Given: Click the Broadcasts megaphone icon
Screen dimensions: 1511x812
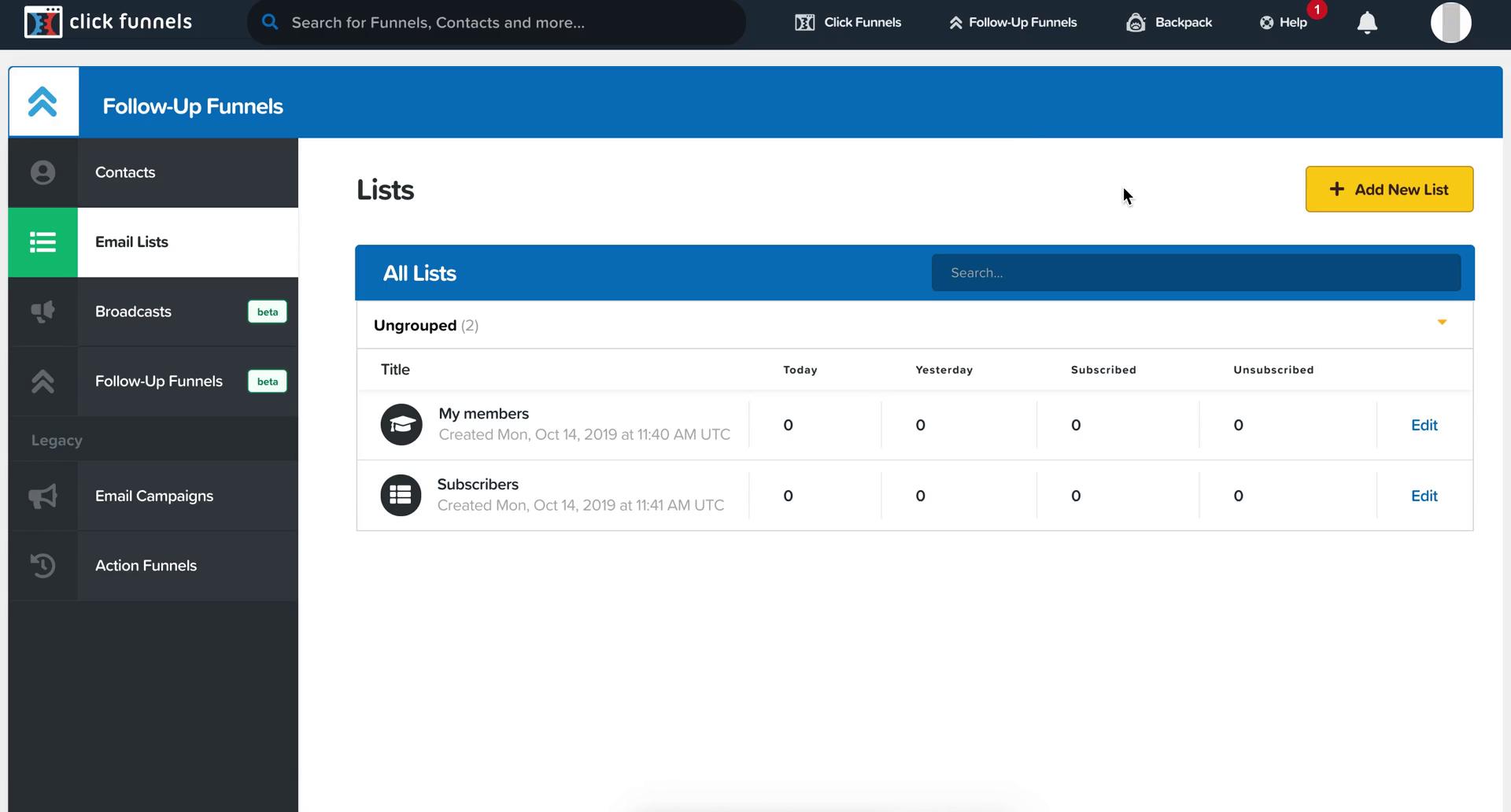Looking at the screenshot, I should pyautogui.click(x=42, y=312).
